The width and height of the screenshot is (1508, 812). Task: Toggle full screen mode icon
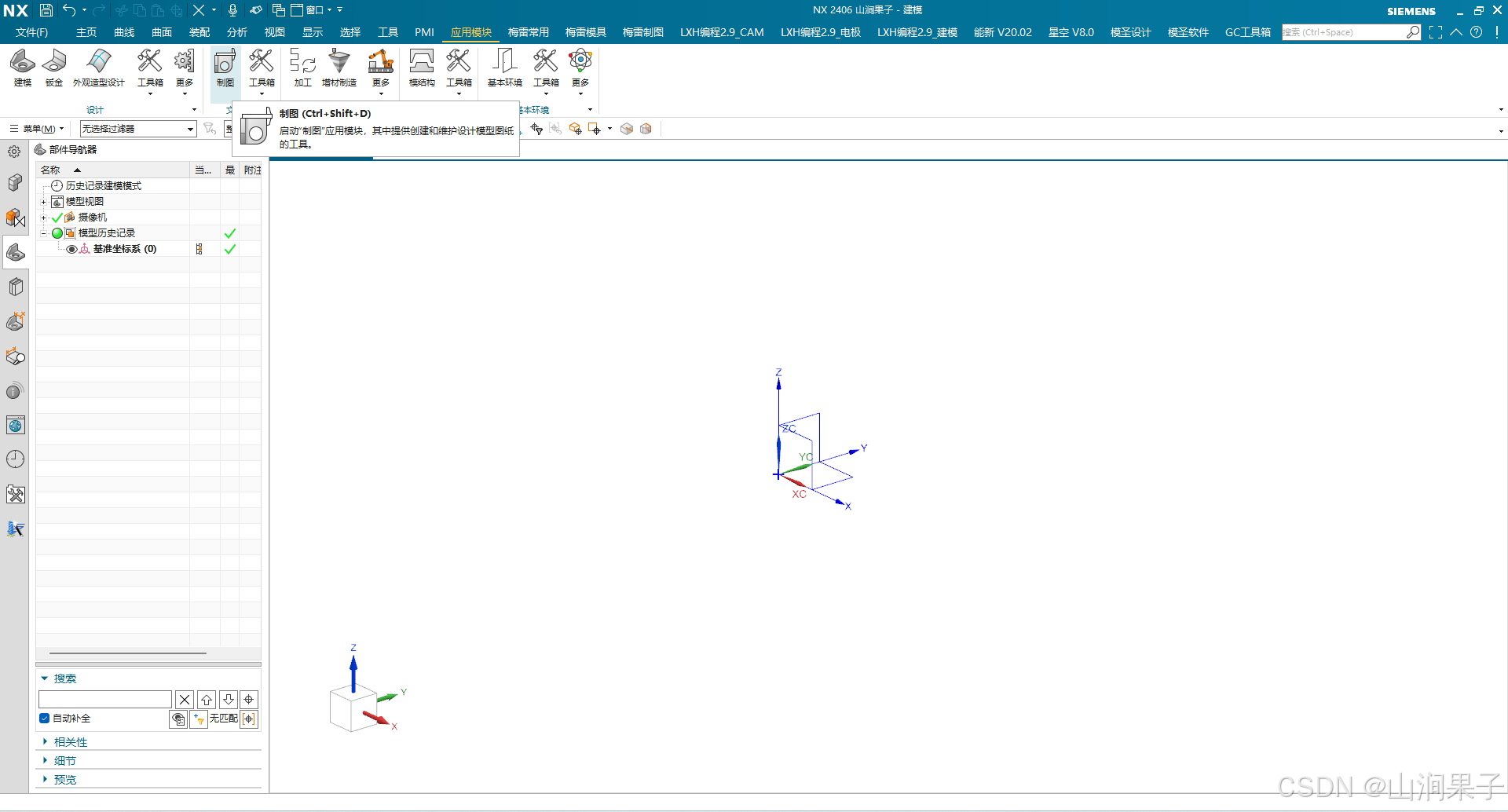1436,32
